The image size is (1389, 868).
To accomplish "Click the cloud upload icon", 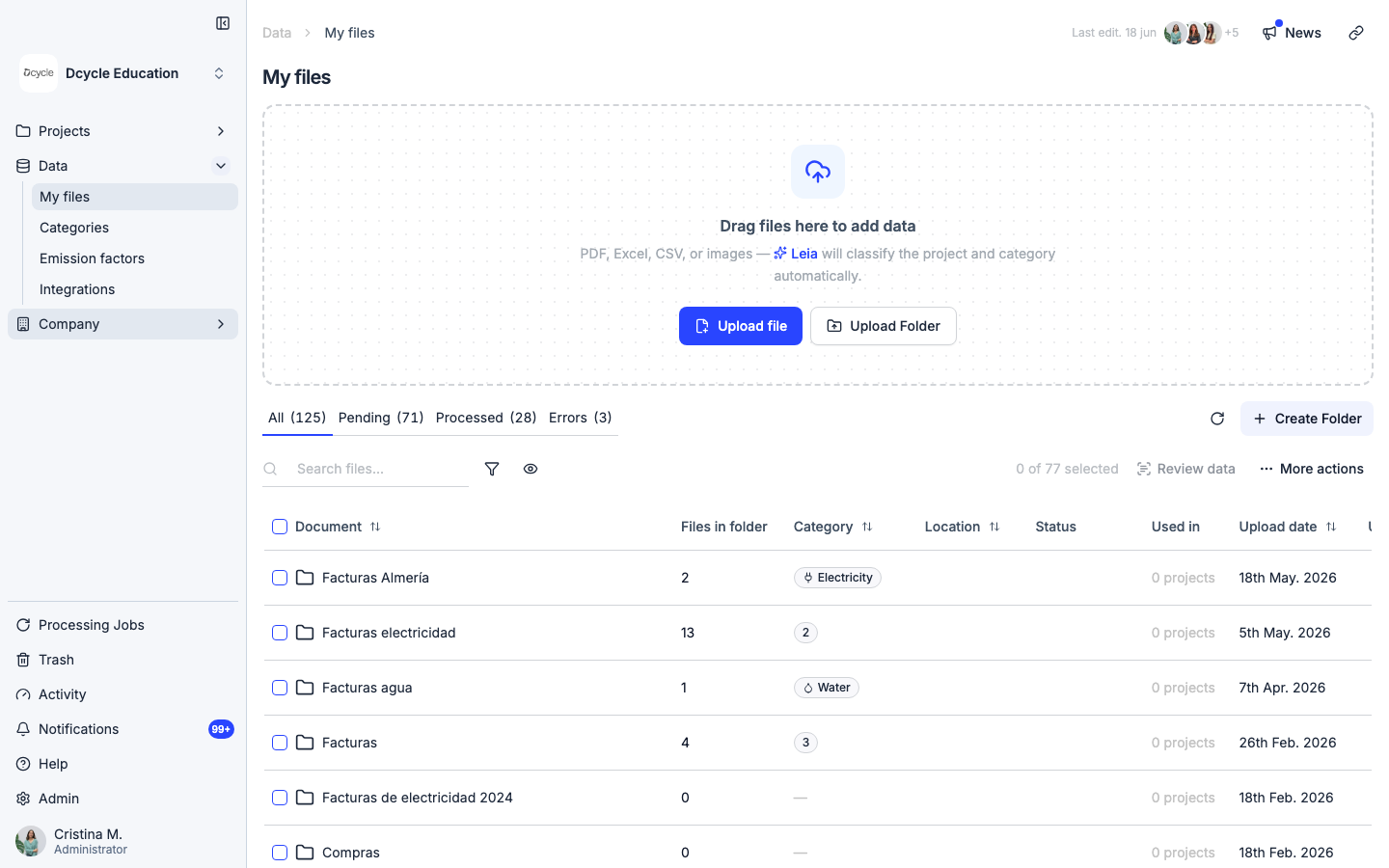I will 818,172.
